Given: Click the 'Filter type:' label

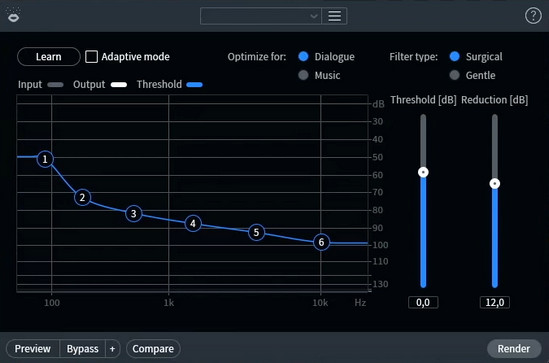Looking at the screenshot, I should pos(414,57).
